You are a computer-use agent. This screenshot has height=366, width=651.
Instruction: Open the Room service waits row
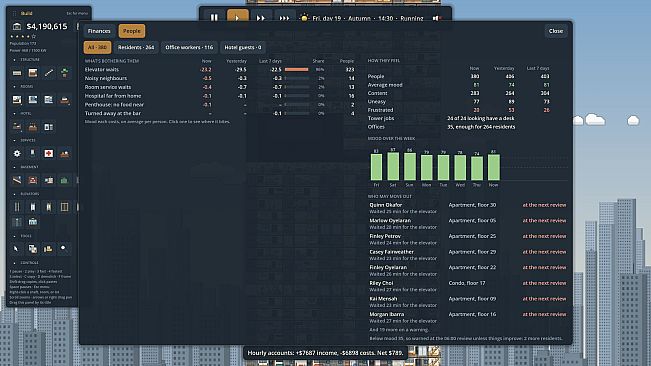[x=219, y=87]
